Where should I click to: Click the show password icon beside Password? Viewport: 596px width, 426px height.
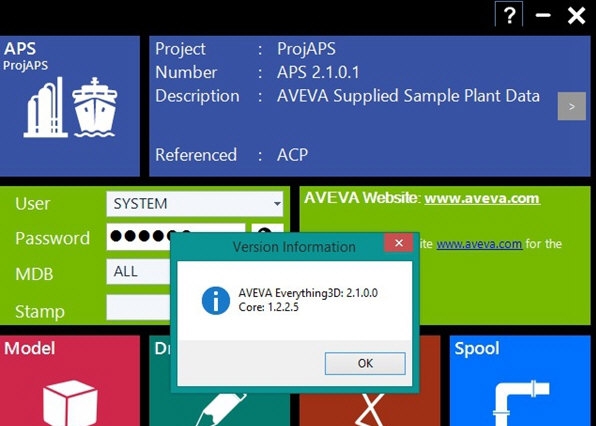tap(267, 229)
